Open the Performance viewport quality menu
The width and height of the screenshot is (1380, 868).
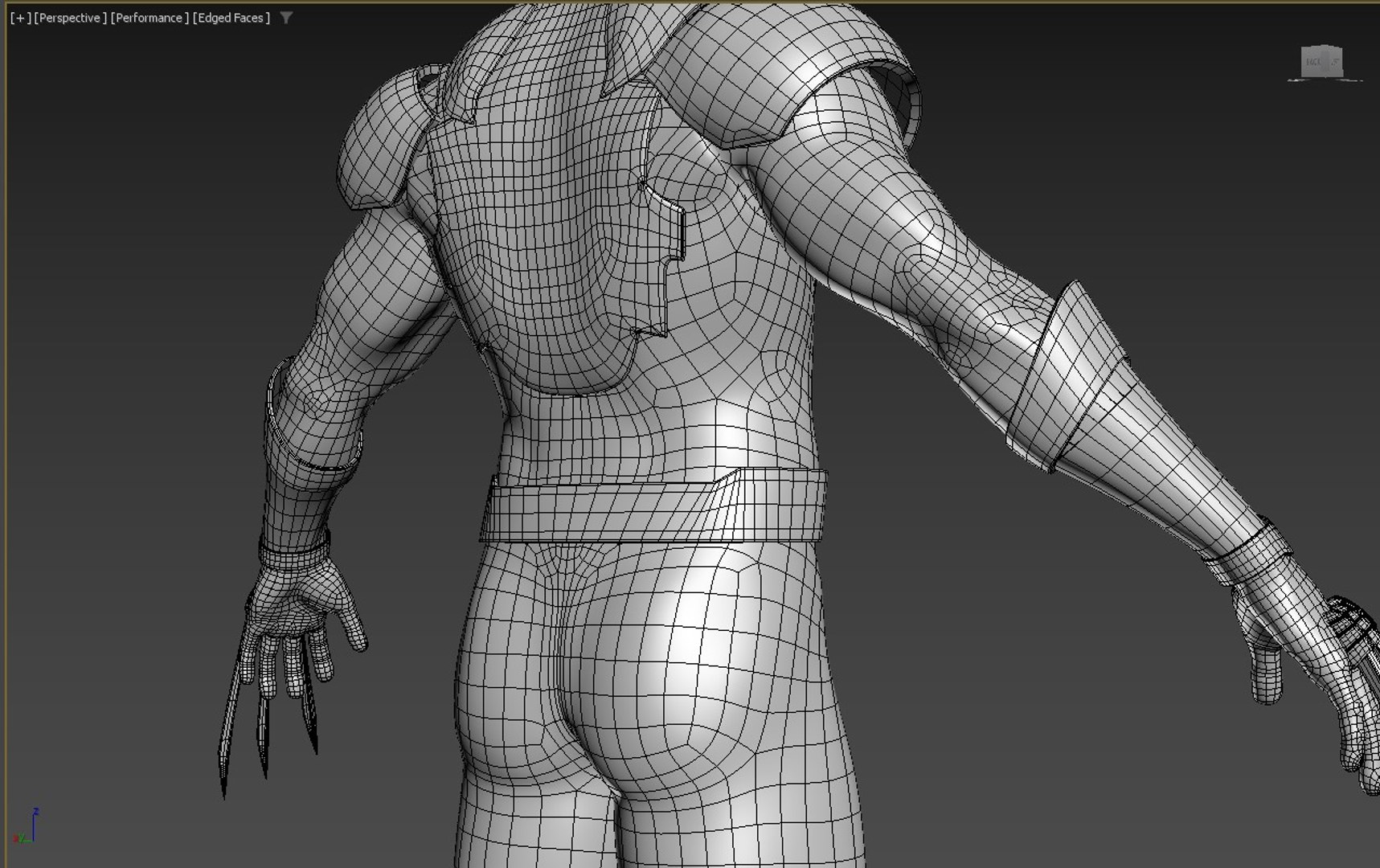pyautogui.click(x=149, y=18)
